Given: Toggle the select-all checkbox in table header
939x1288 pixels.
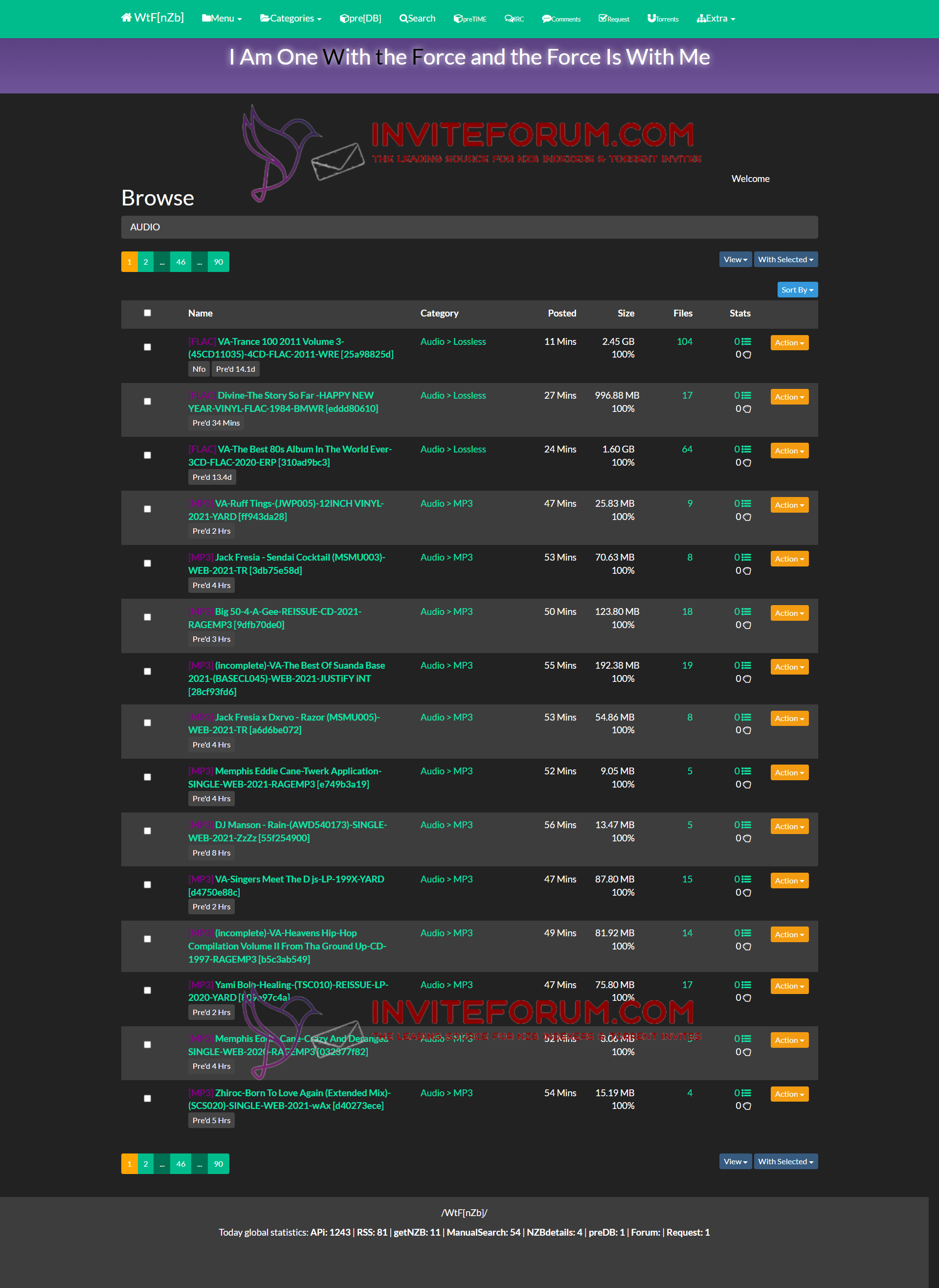Looking at the screenshot, I should [147, 313].
